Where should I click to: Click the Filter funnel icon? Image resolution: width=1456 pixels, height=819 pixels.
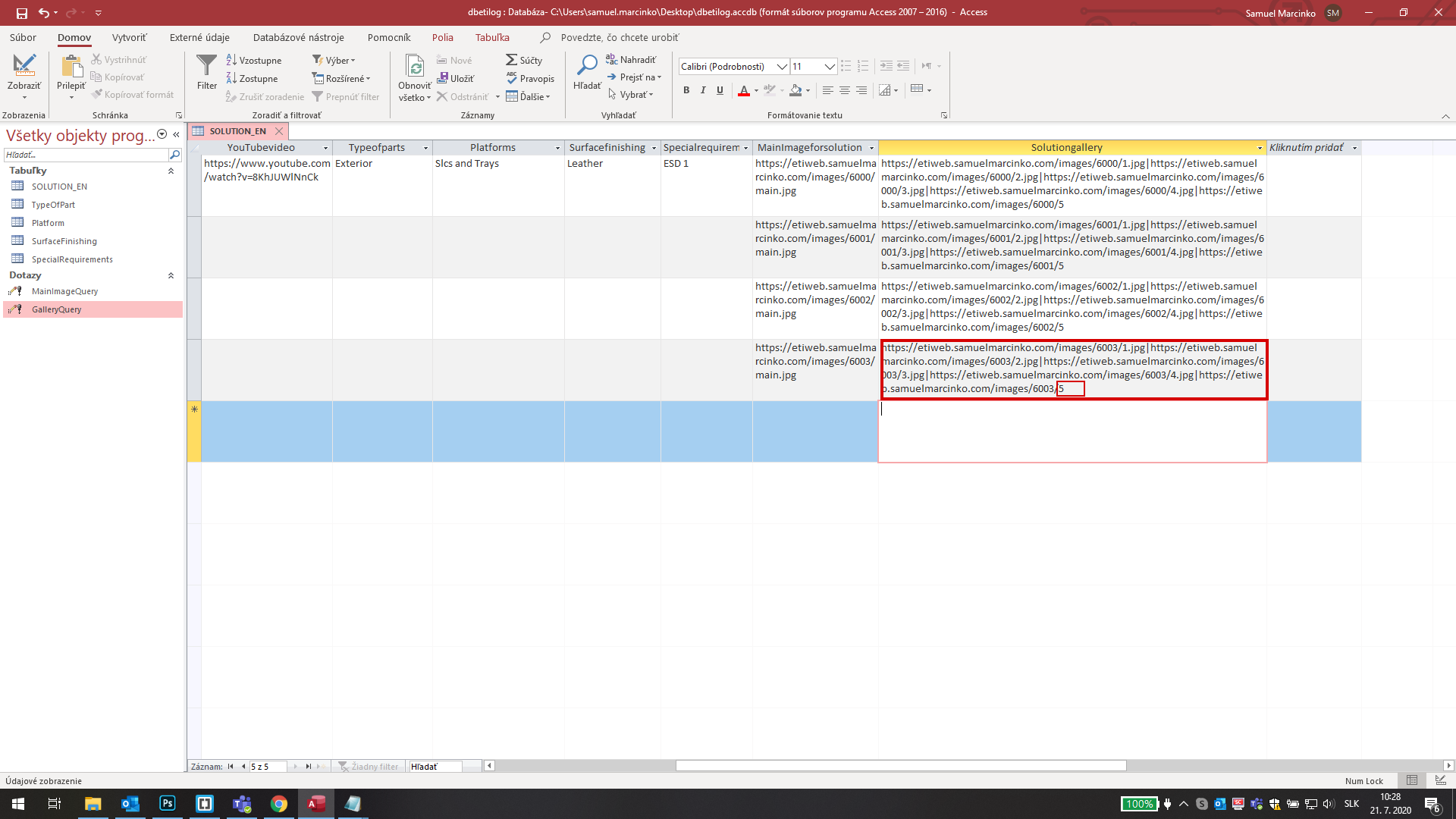coord(206,67)
